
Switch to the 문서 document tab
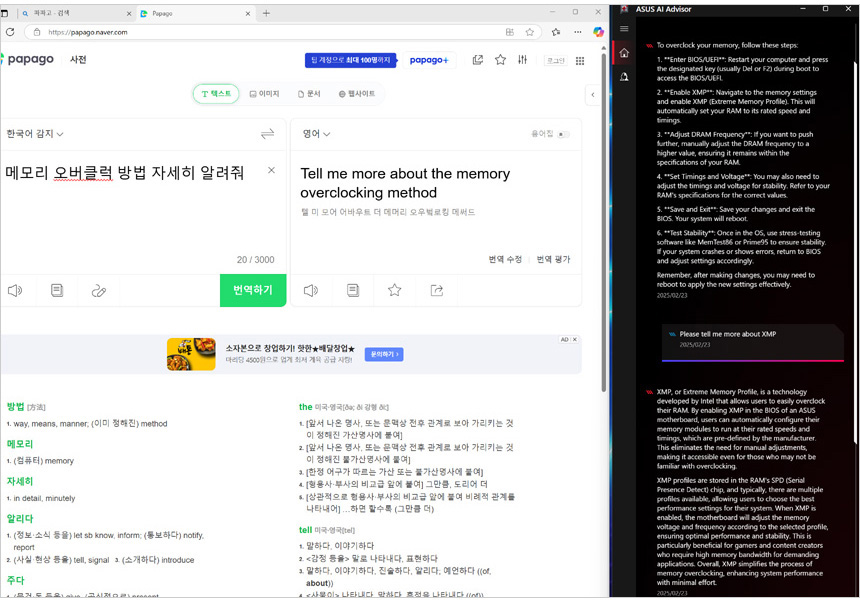[x=309, y=94]
